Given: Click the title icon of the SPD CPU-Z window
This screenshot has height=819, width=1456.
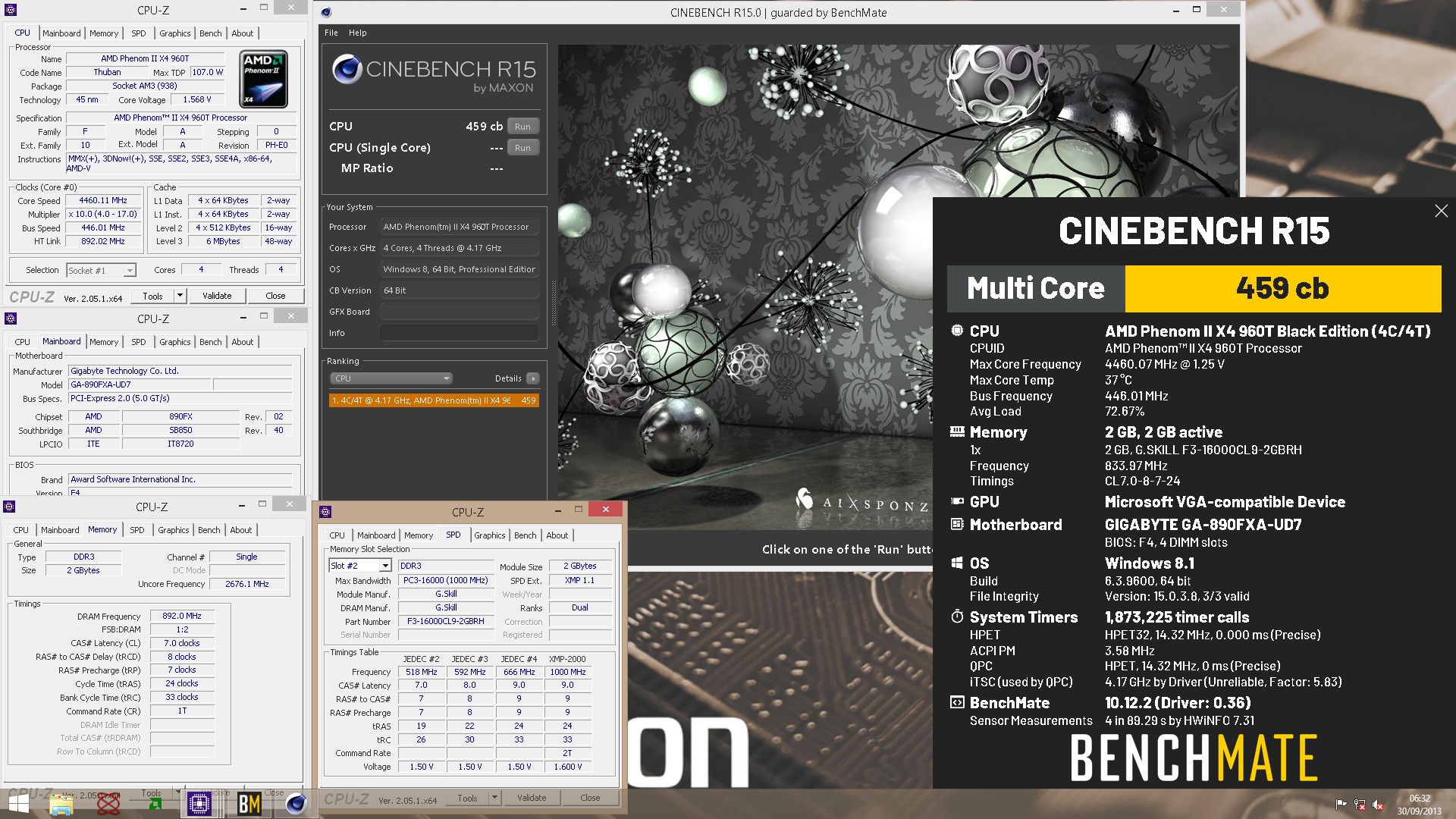Looking at the screenshot, I should tap(326, 512).
